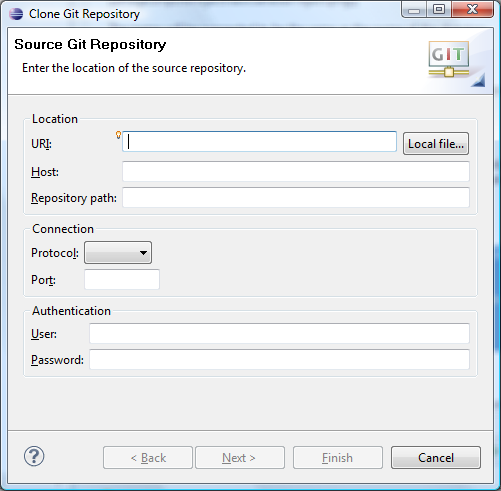Open the Local file... browser
The height and width of the screenshot is (491, 501).
point(436,144)
